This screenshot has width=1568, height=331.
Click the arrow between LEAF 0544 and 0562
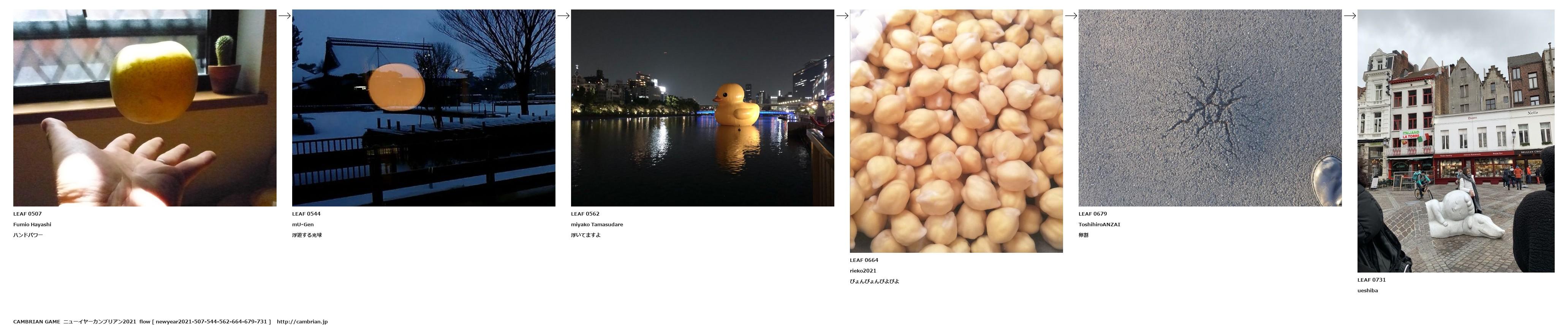(563, 16)
